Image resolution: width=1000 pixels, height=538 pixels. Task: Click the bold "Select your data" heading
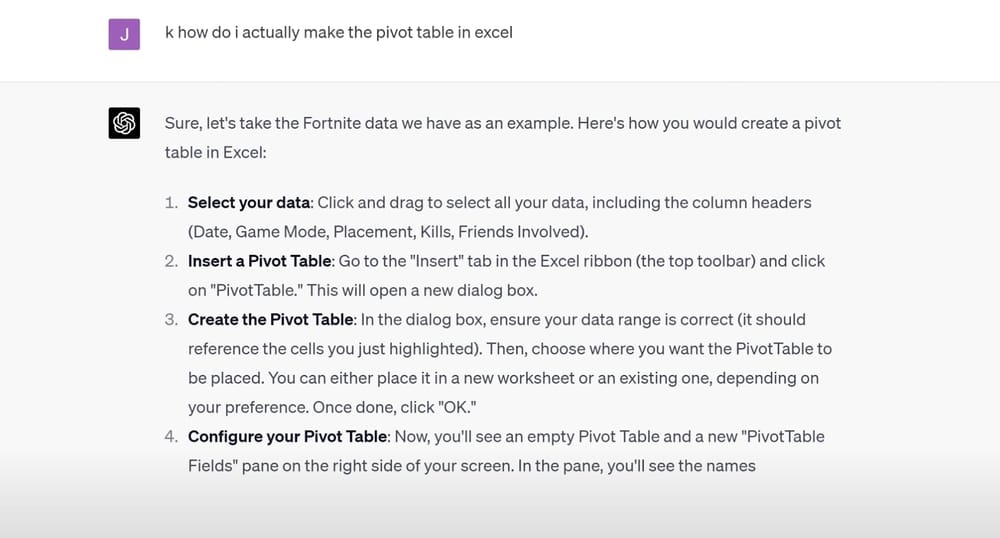click(249, 202)
